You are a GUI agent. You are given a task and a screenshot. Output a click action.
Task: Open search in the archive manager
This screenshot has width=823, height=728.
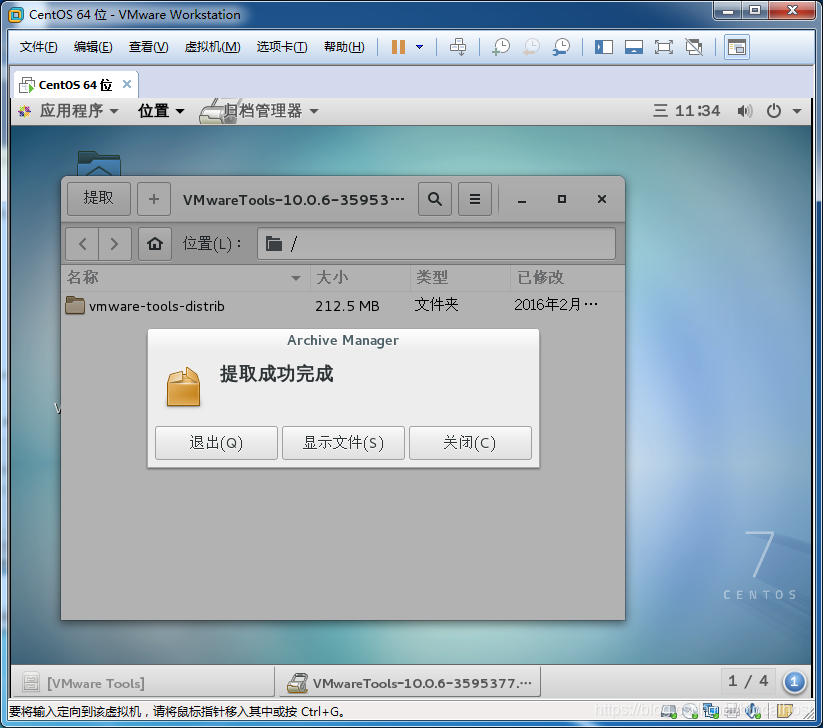pyautogui.click(x=435, y=199)
